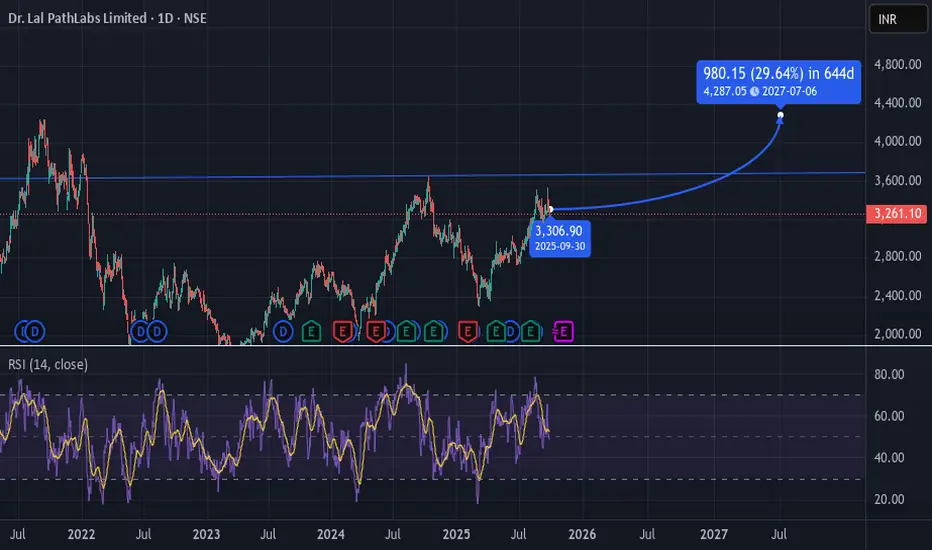Screen dimensions: 932x550
Task: Click the forecast arrow's white start point handle
Action: point(550,209)
